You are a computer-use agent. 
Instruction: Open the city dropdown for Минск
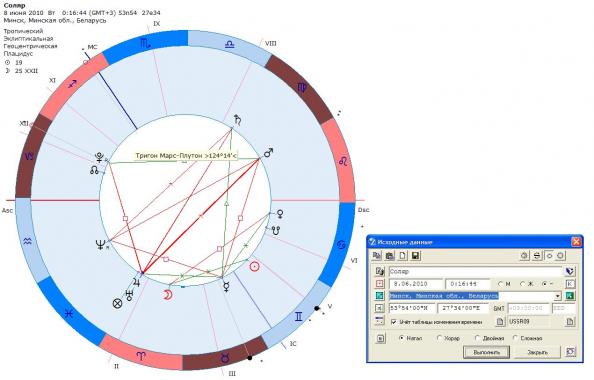coord(558,296)
